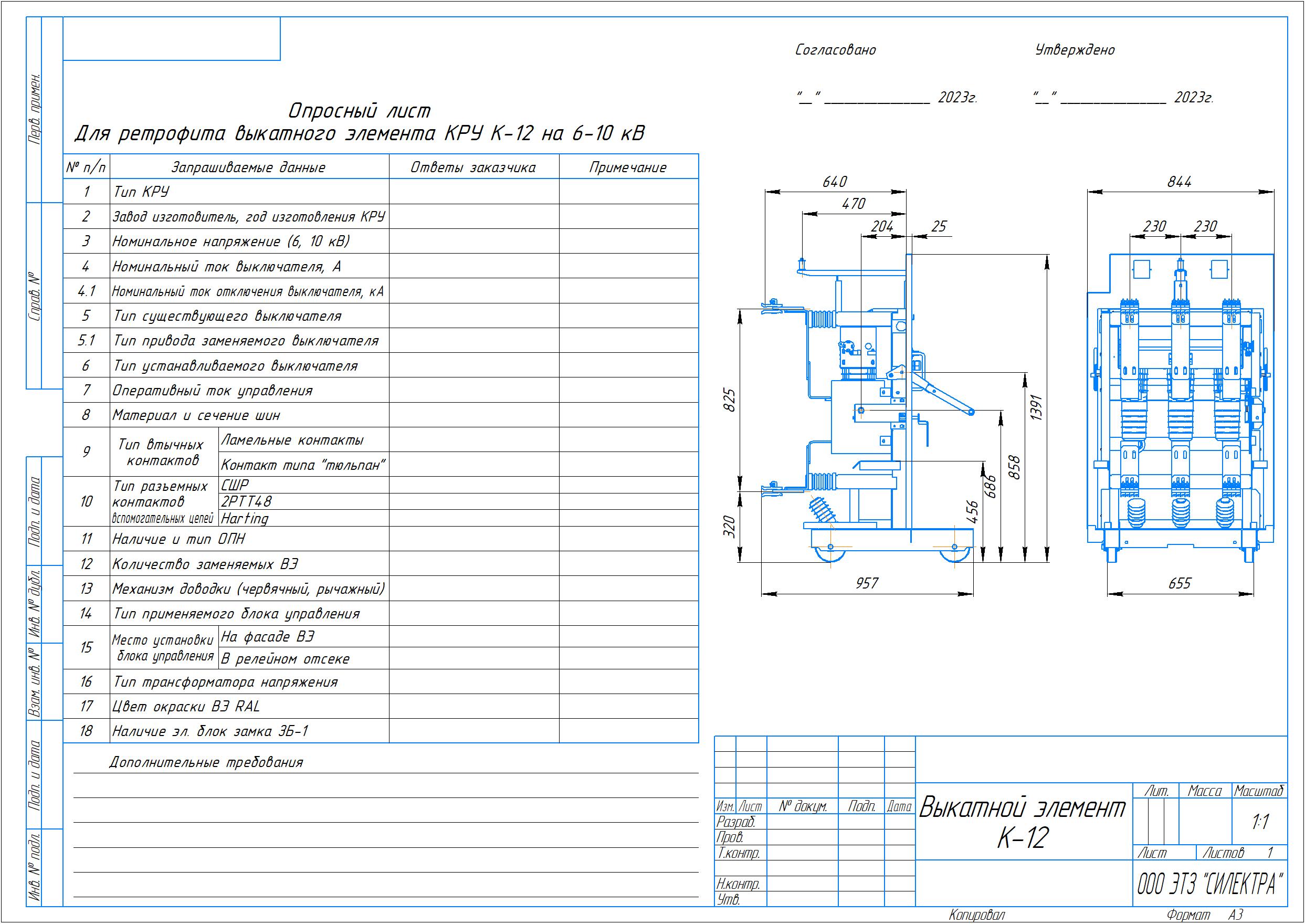Select the 'Н.контр.' field

pos(739,884)
